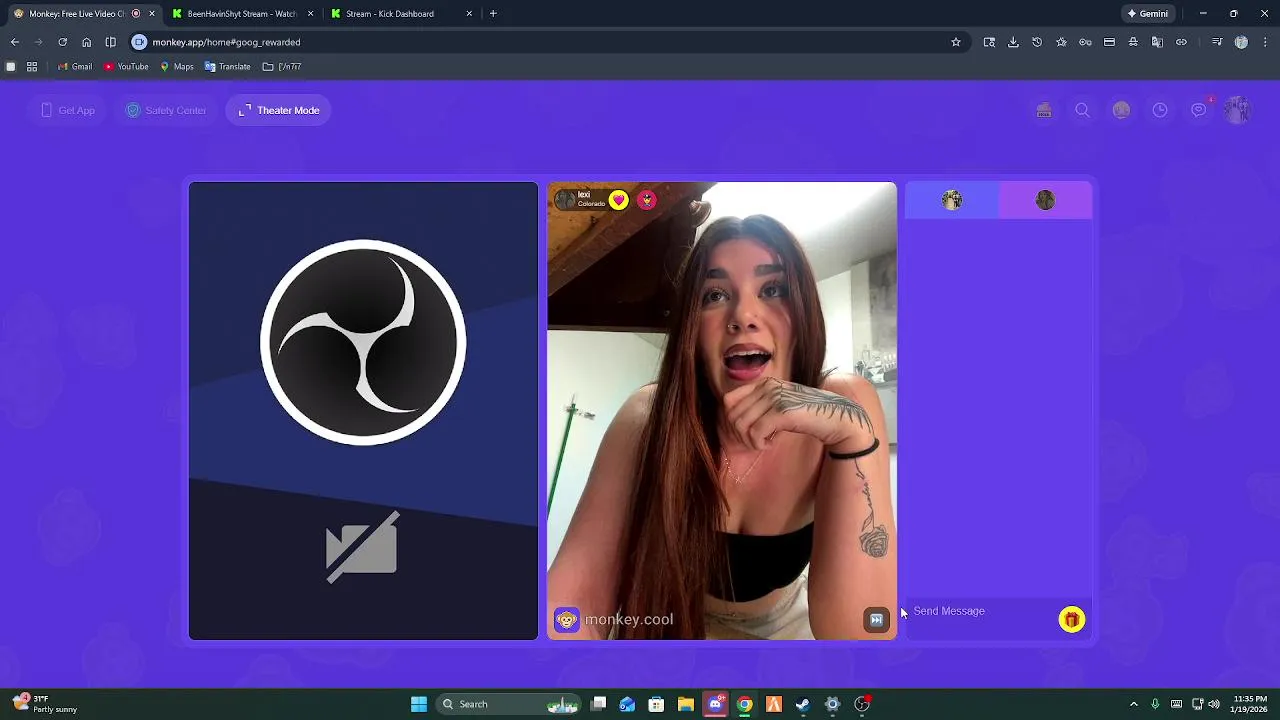
Task: Open File Explorer from the taskbar
Action: point(686,704)
